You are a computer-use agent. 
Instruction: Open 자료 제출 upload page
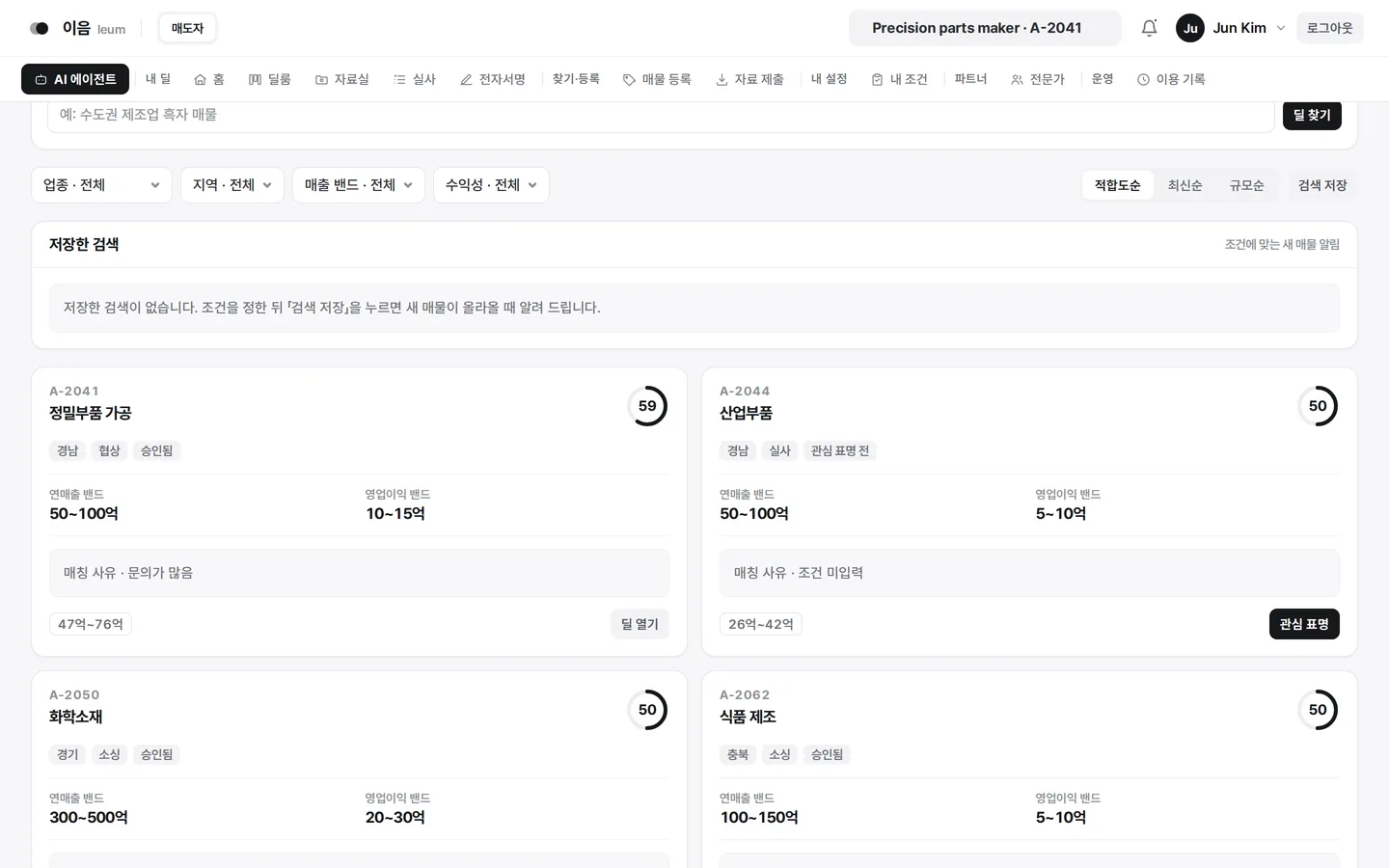tap(749, 79)
